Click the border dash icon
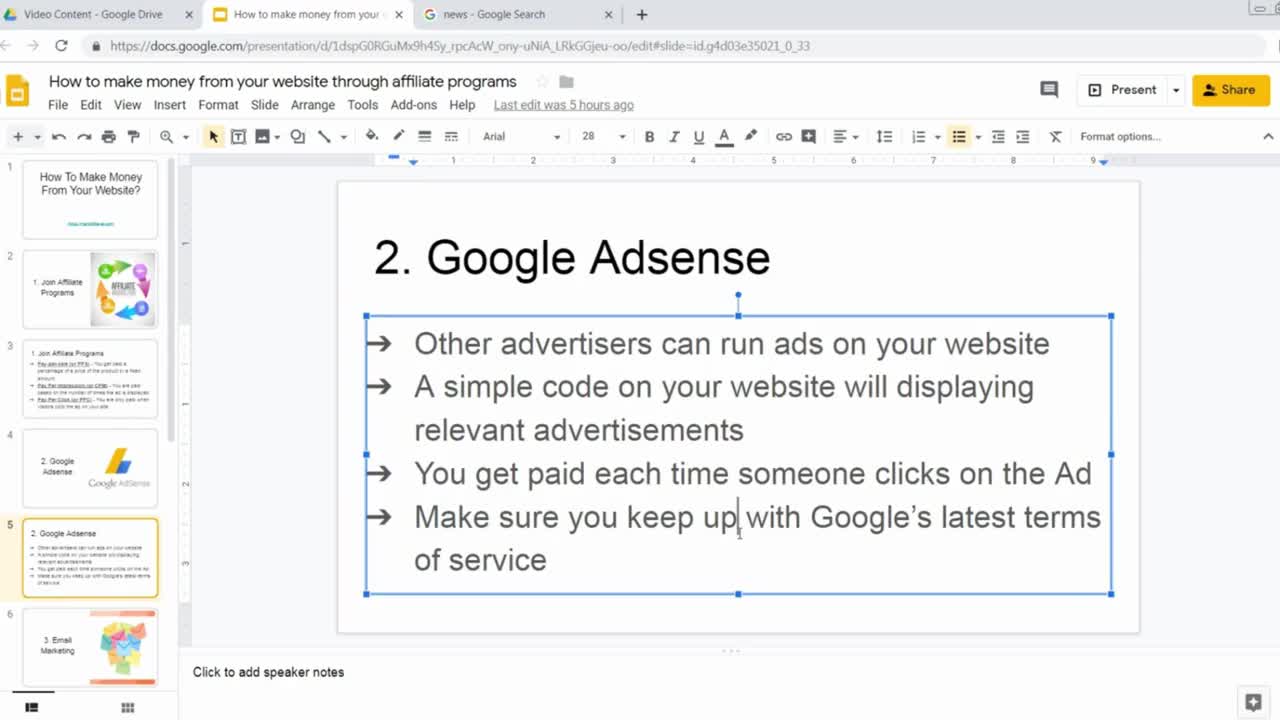Image resolution: width=1280 pixels, height=720 pixels. [x=451, y=137]
